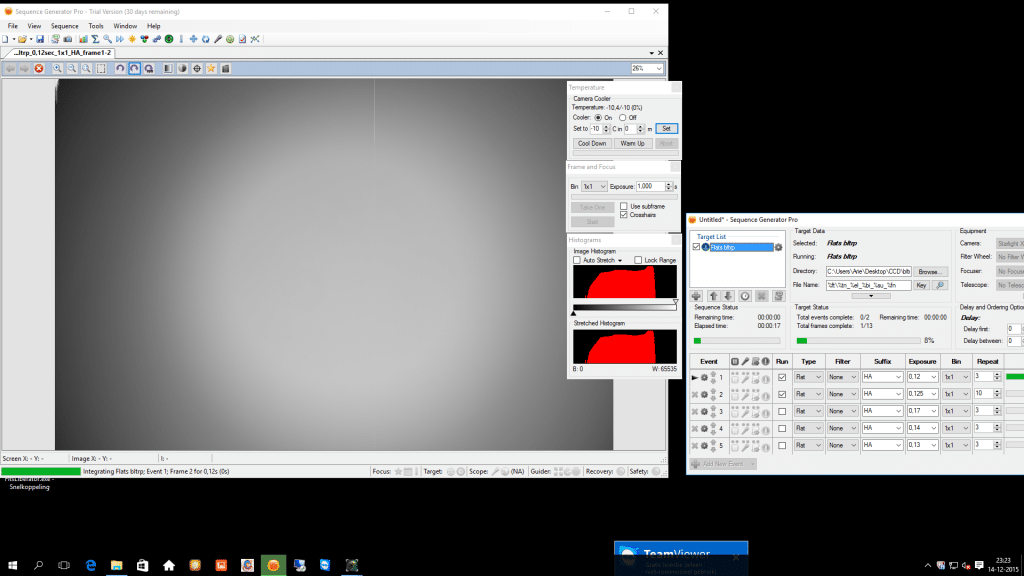The height and width of the screenshot is (576, 1024).
Task: Open the Tools menu
Action: coord(96,26)
